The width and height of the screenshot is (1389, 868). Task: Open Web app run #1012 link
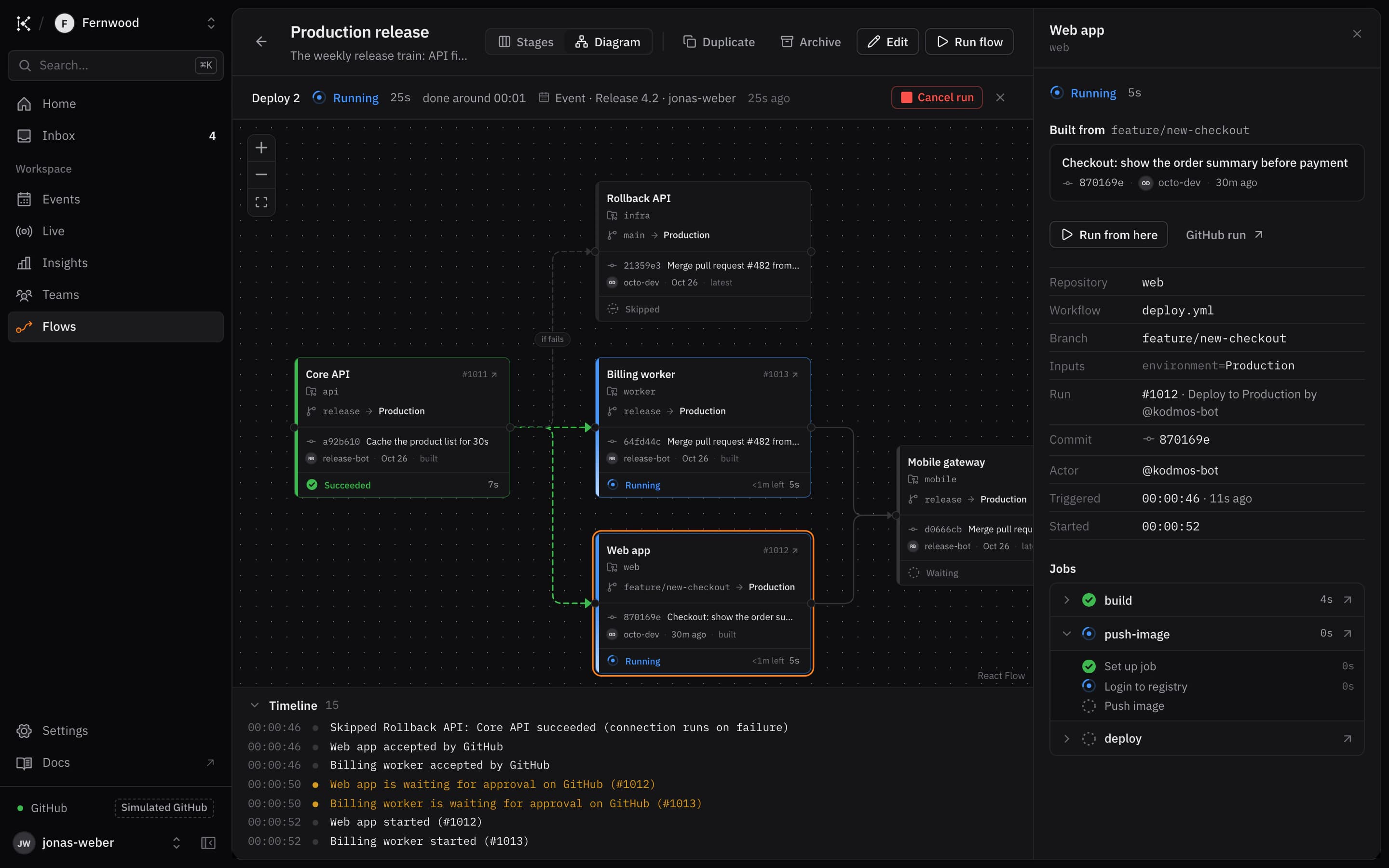(781, 551)
